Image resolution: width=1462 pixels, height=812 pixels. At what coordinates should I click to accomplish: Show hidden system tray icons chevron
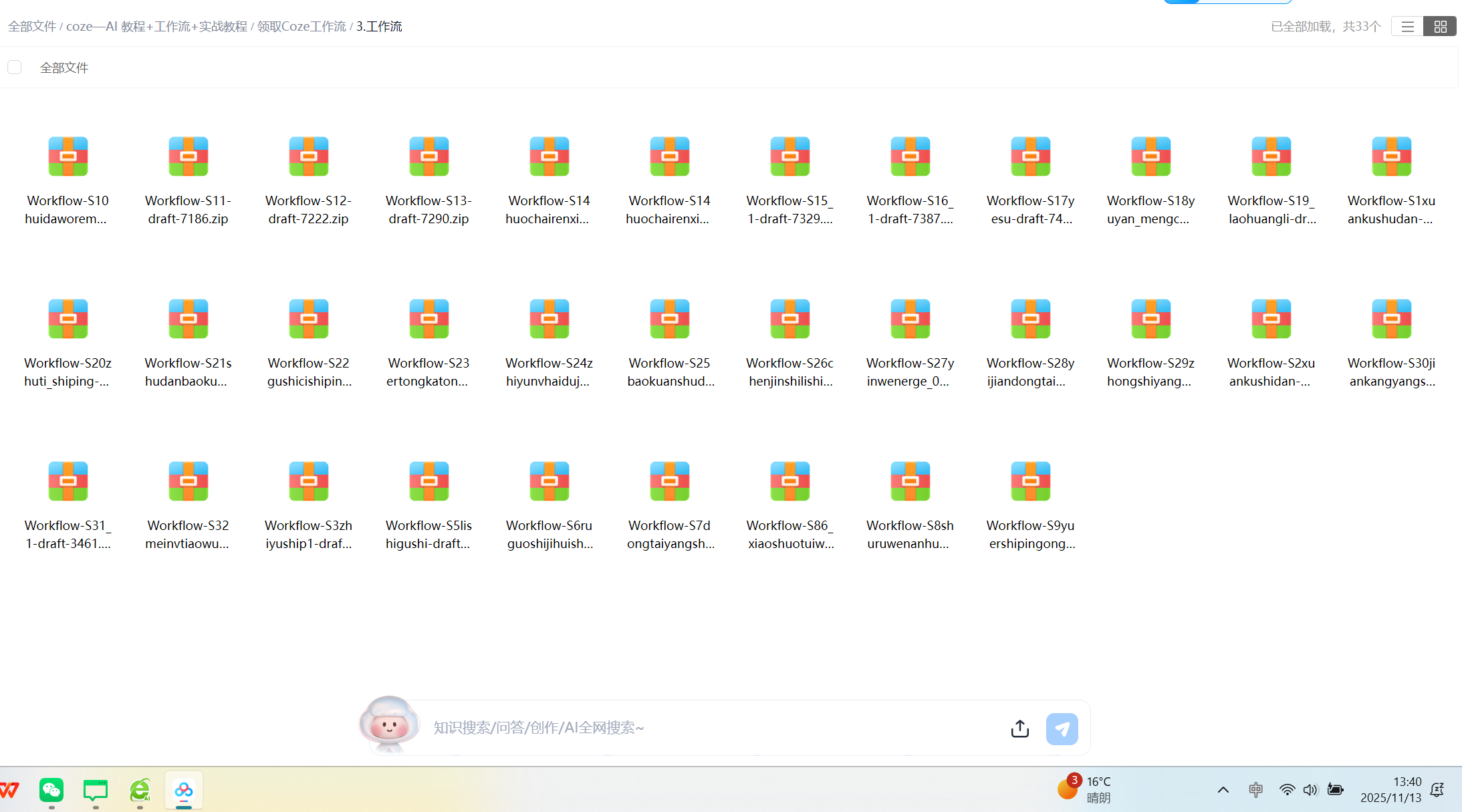tap(1223, 790)
